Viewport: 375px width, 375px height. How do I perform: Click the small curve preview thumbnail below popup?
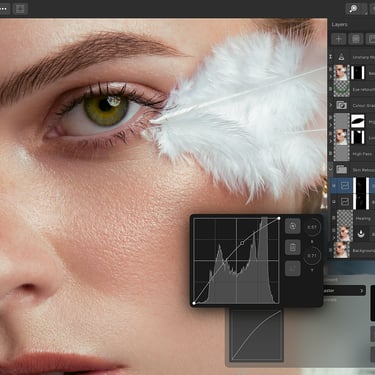[256, 335]
